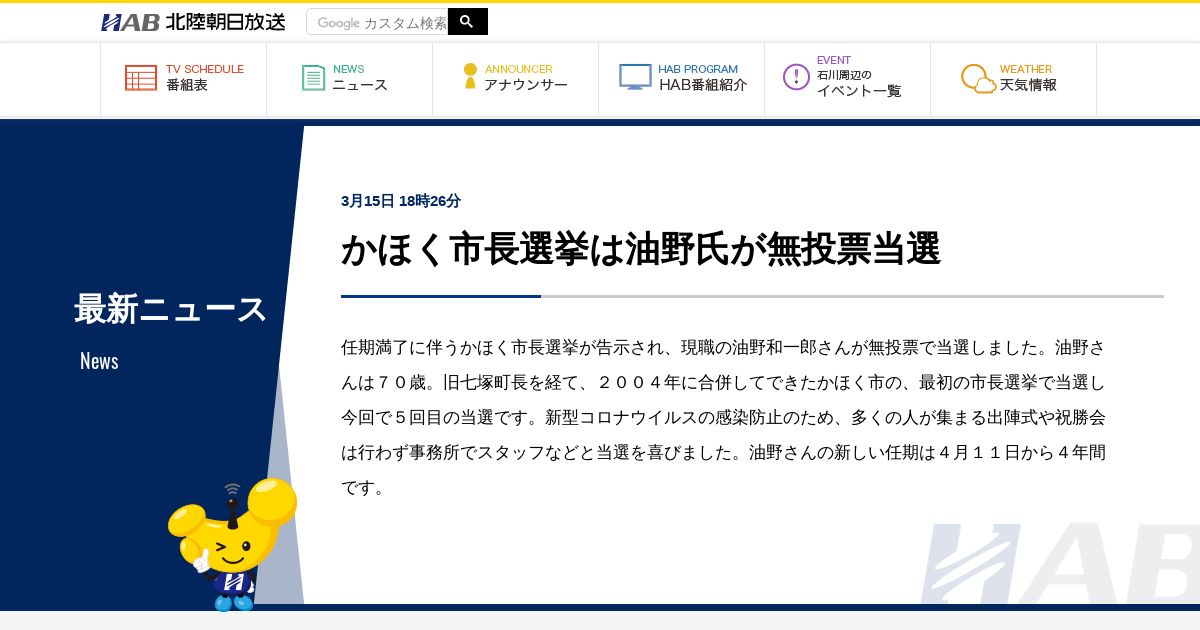Click the article paragraph beginning 任期満了に伴う

724,418
